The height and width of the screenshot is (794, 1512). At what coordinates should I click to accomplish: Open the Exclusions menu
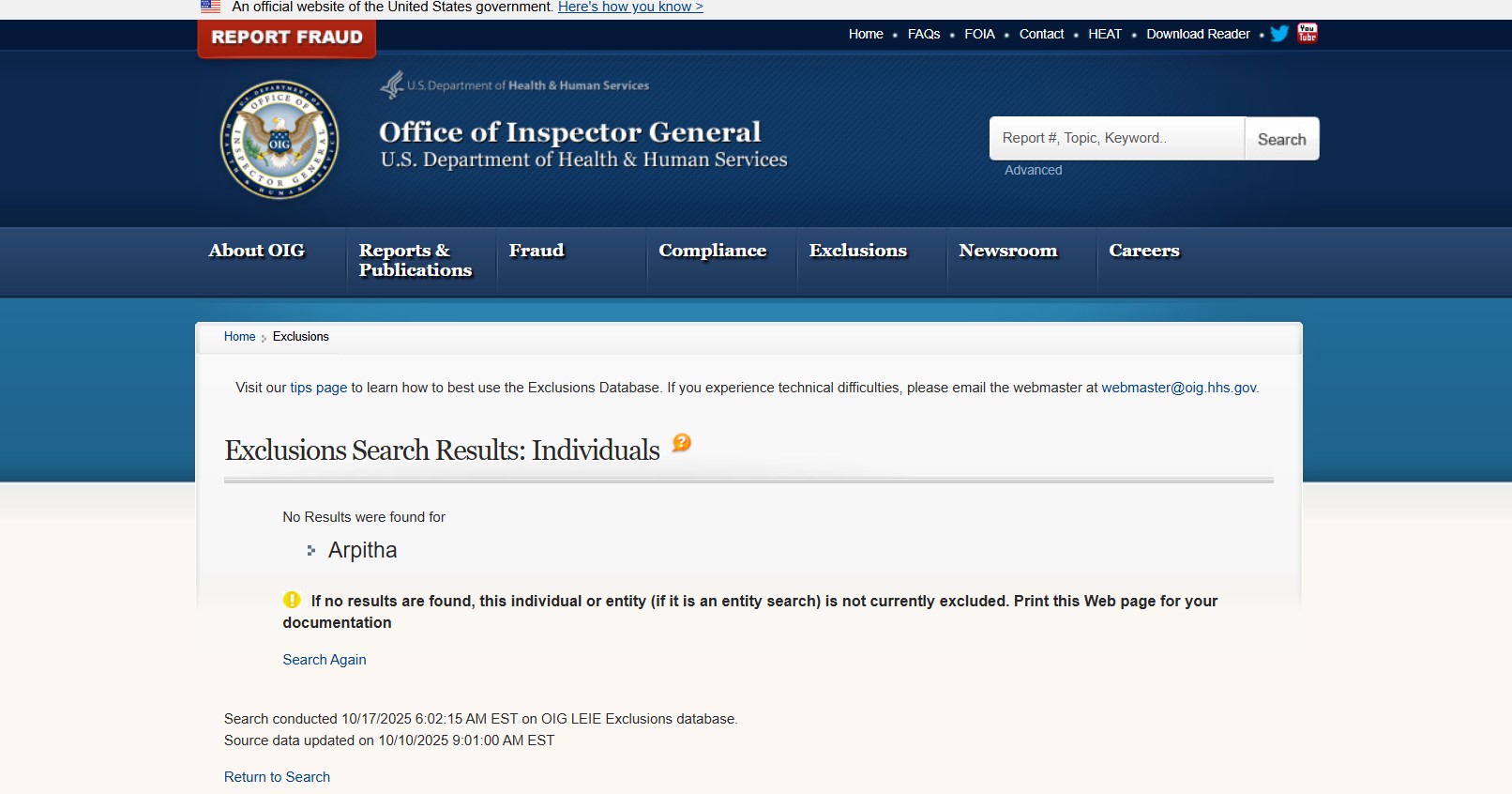tap(858, 251)
